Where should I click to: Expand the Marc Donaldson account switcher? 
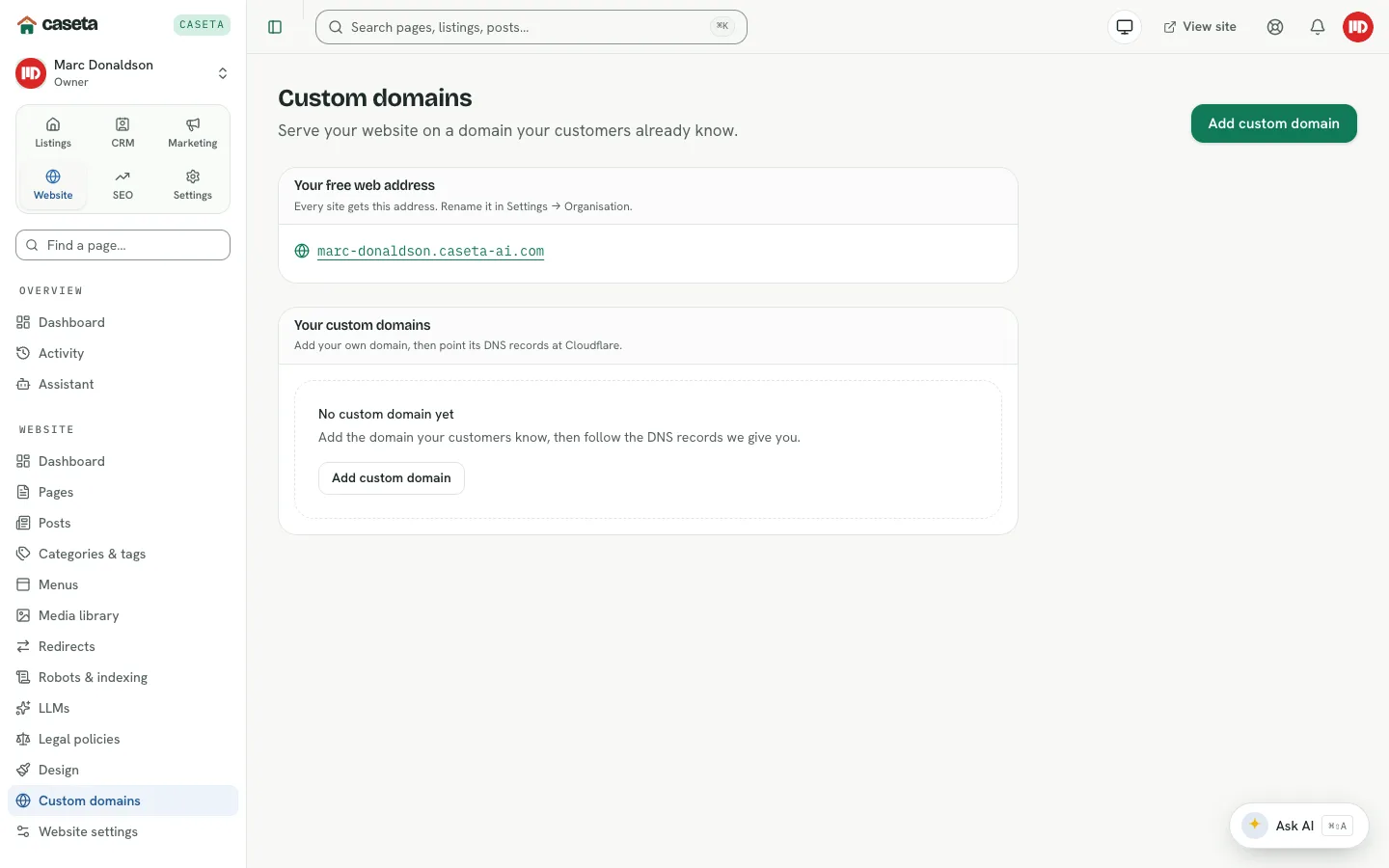pos(123,73)
